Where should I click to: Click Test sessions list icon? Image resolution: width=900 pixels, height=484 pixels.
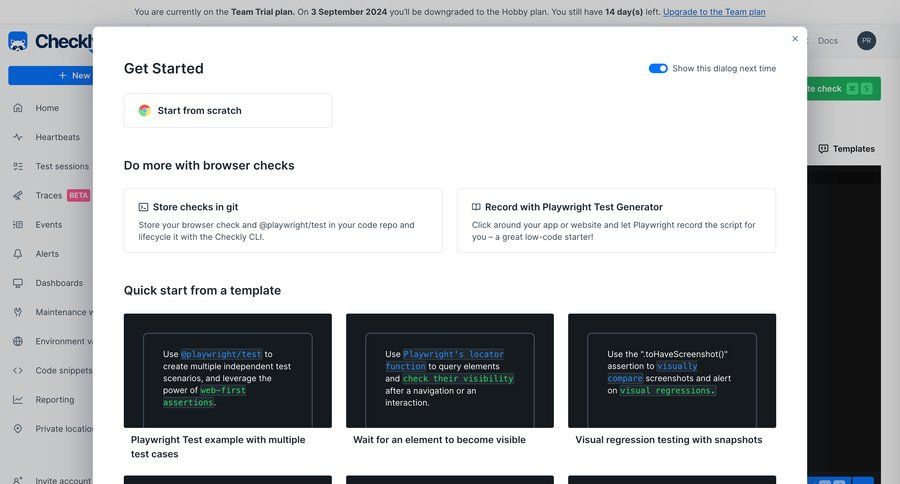tap(18, 167)
